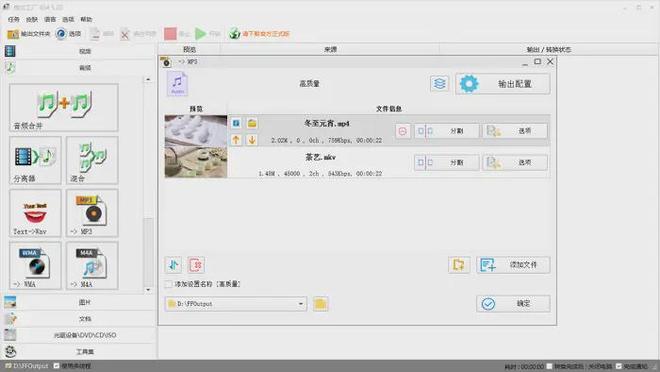The image size is (660, 372).
Task: Open the 音频合并 audio joiner tool
Action: click(x=64, y=107)
